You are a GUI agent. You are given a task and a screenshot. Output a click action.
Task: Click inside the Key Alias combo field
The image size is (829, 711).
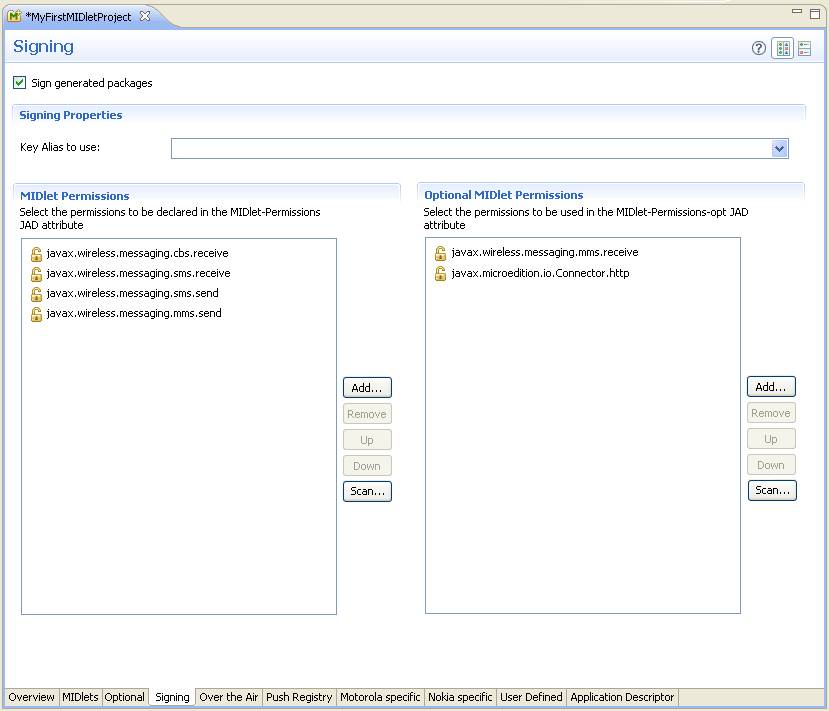click(x=470, y=149)
